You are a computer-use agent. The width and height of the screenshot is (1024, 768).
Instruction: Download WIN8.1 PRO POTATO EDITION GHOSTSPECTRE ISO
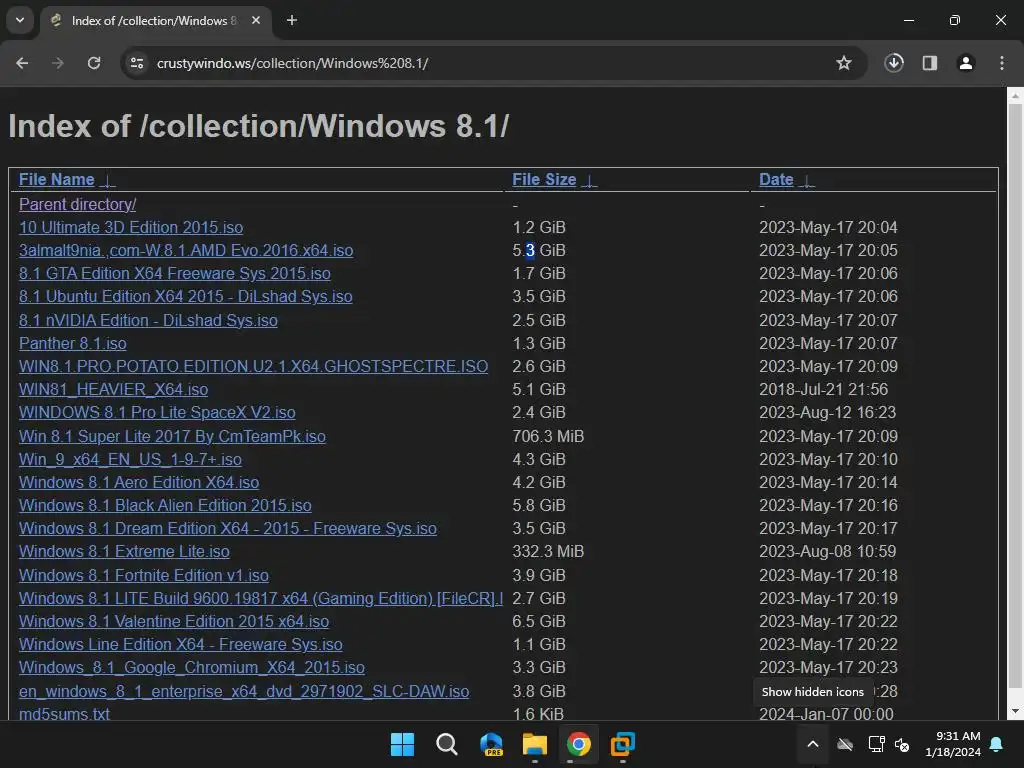pos(253,366)
